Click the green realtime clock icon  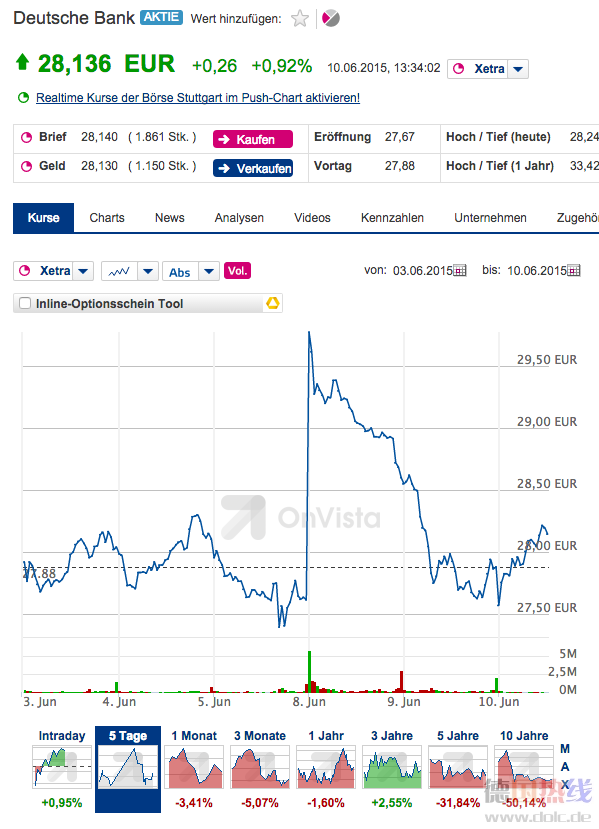point(23,98)
